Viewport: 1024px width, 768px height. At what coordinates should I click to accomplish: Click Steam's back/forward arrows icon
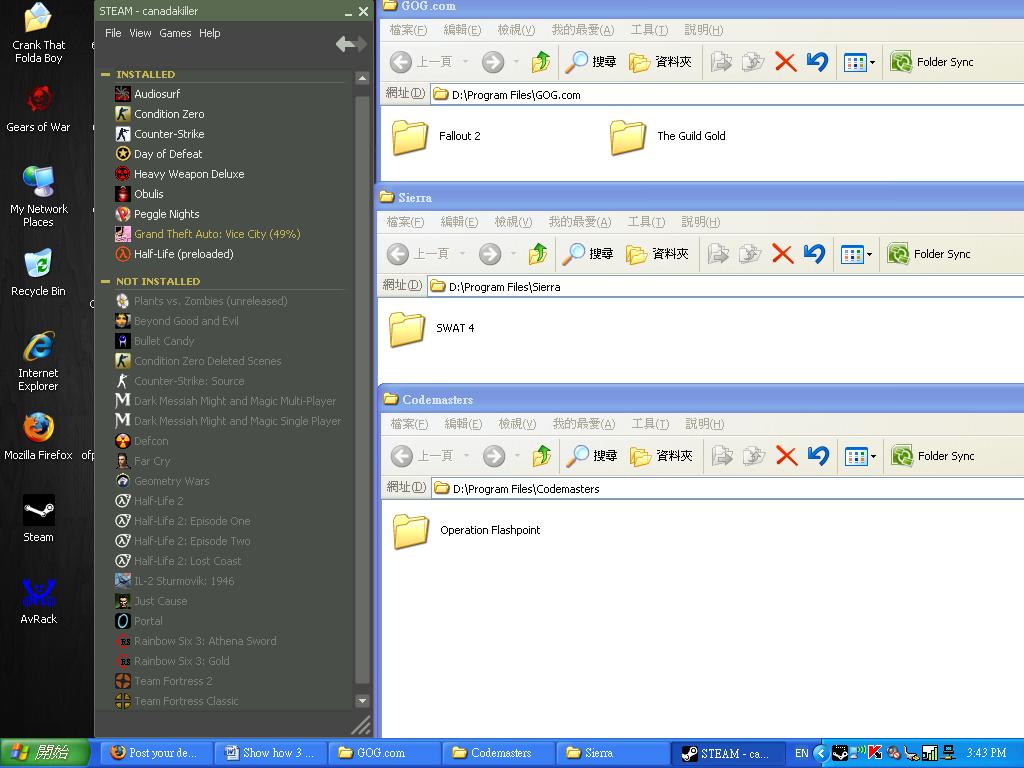pyautogui.click(x=351, y=44)
